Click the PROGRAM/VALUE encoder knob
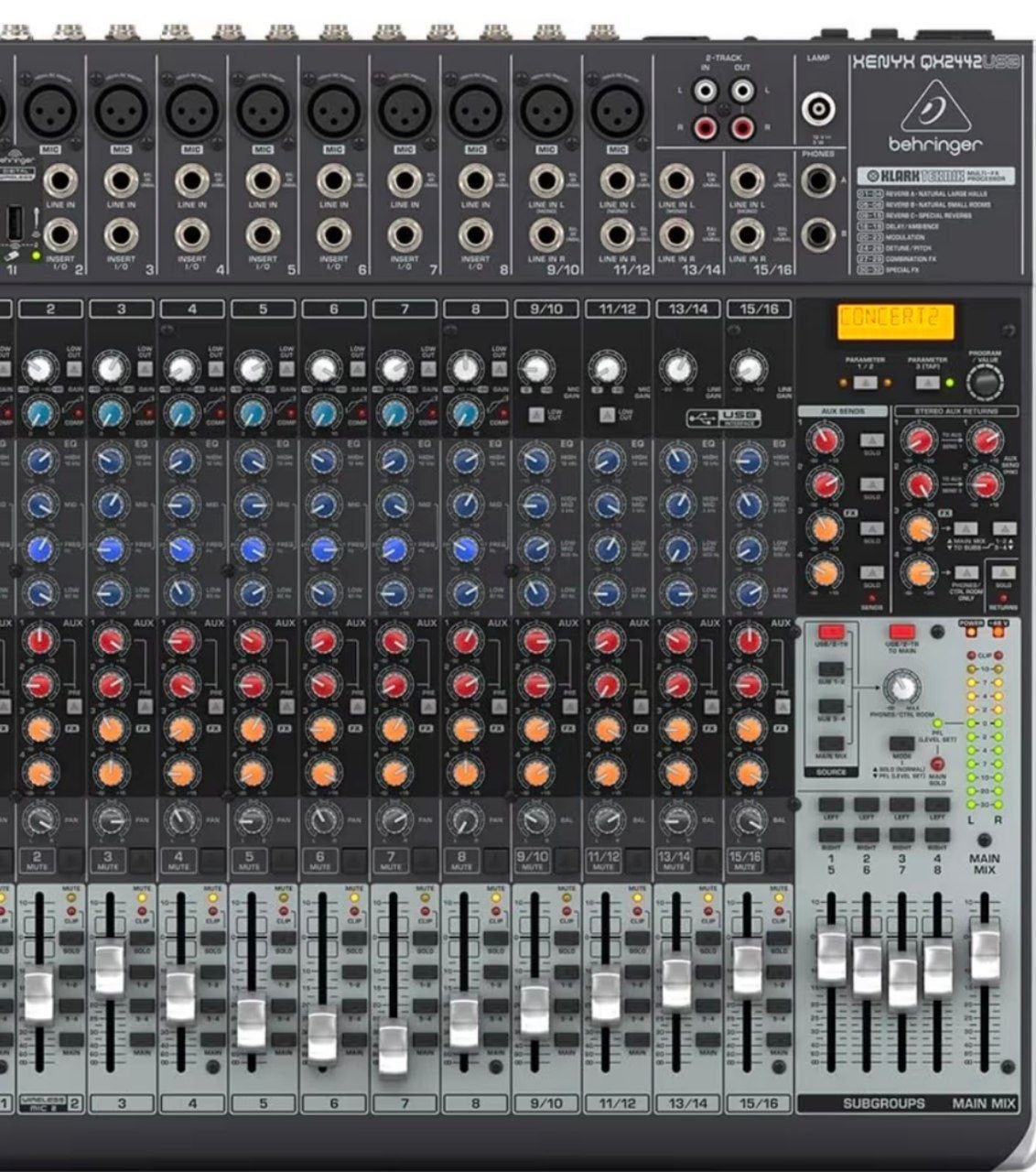Viewport: 1036px width, 1172px height. [983, 382]
